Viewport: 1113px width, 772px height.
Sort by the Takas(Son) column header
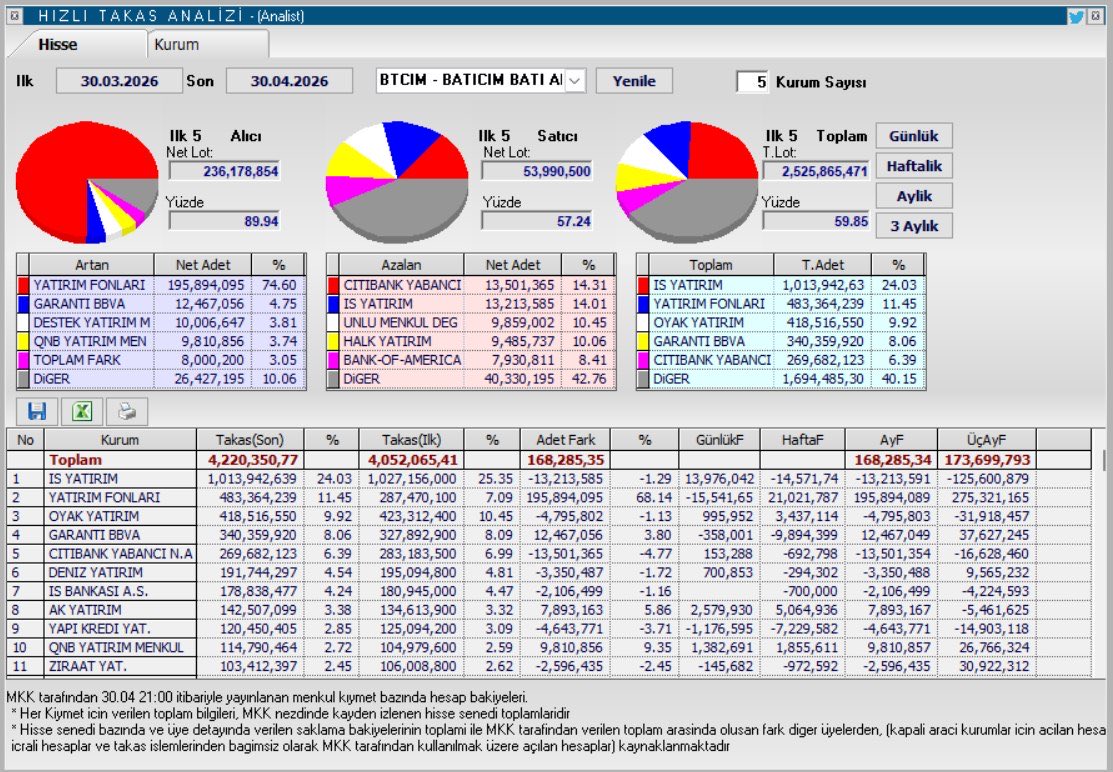250,440
